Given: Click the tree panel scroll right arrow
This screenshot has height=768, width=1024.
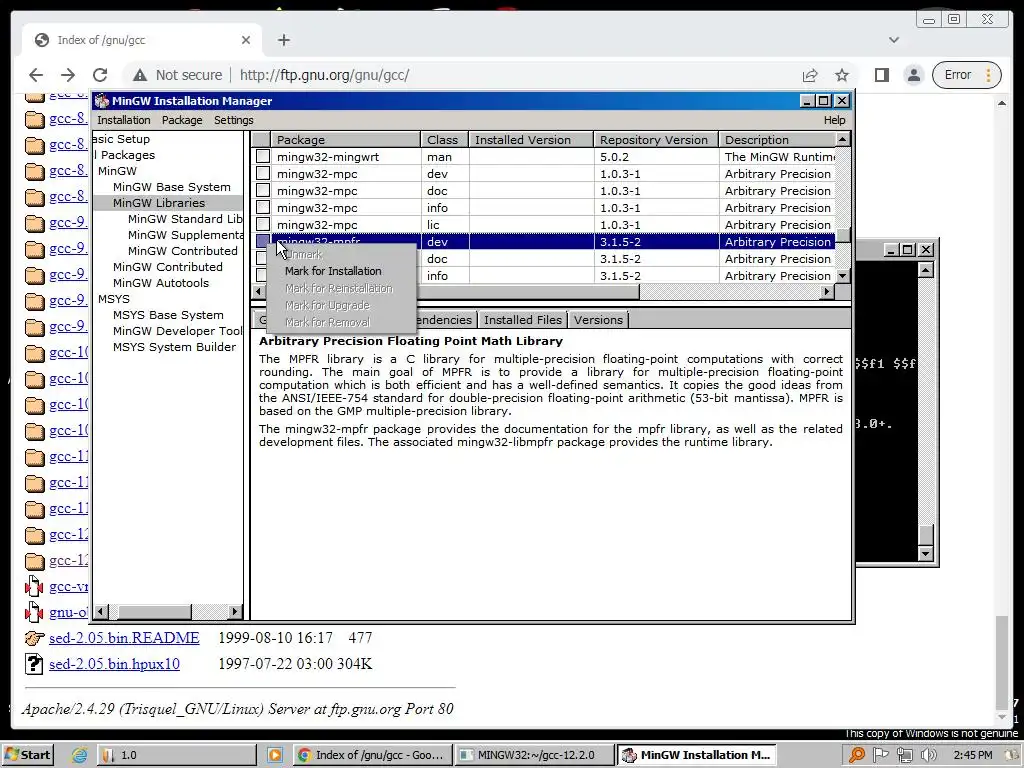Looking at the screenshot, I should (x=235, y=612).
